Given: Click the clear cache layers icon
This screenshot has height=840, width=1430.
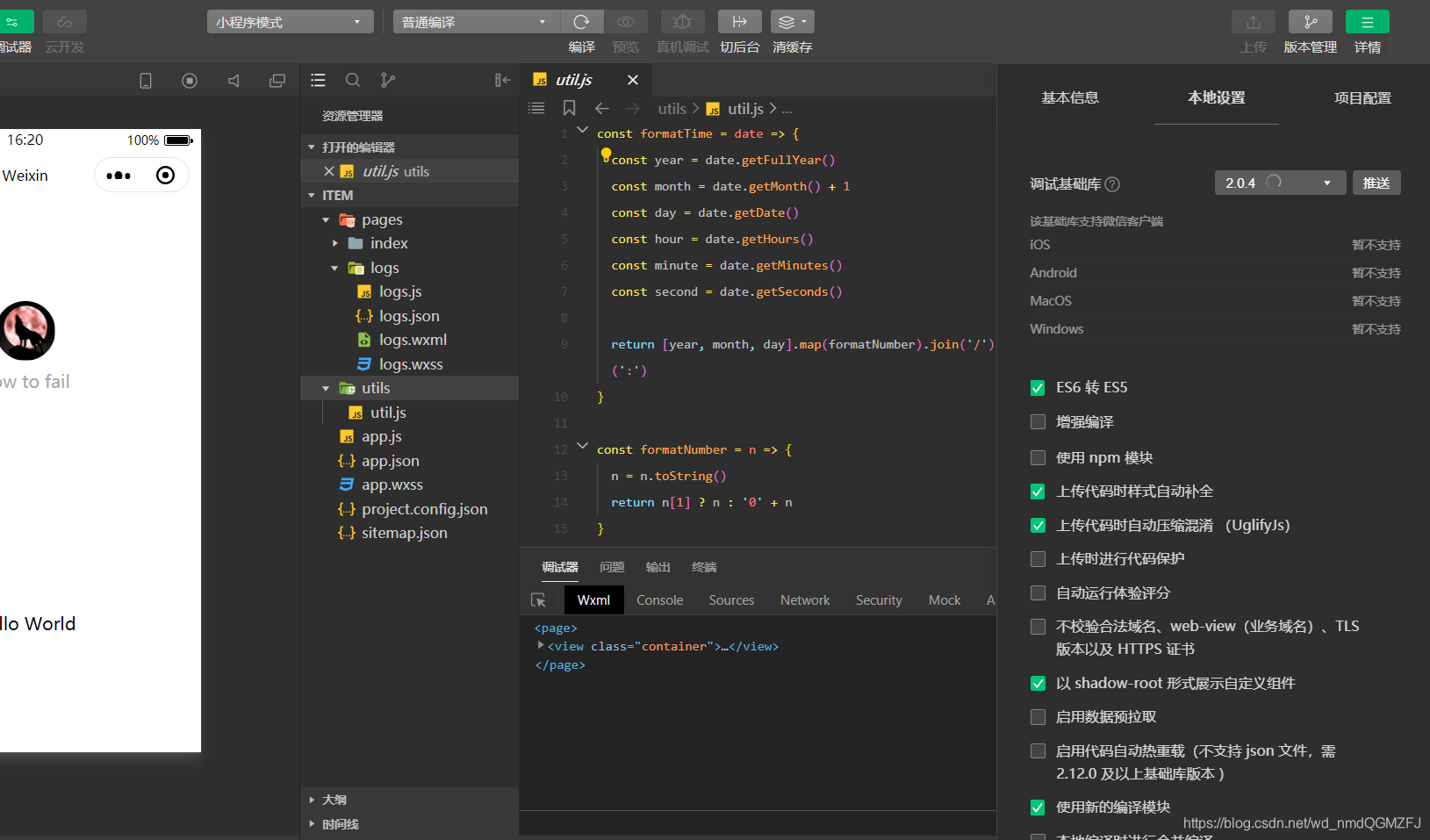Looking at the screenshot, I should [x=792, y=22].
